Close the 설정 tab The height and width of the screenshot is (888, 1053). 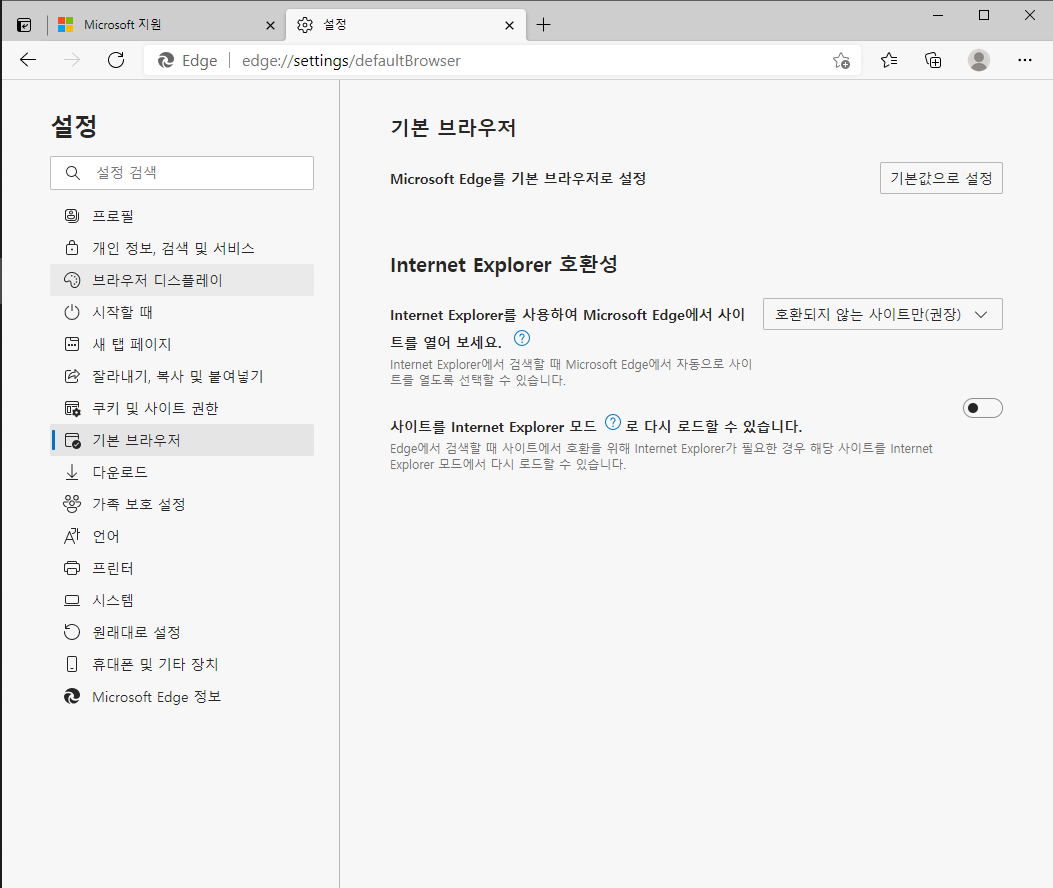click(x=509, y=26)
